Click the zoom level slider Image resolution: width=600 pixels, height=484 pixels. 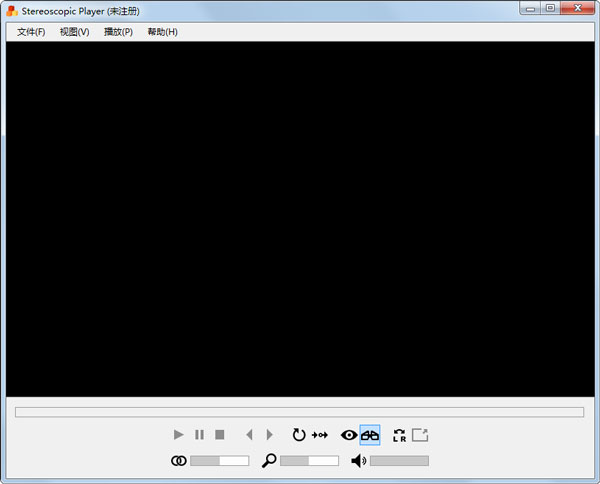tap(309, 461)
